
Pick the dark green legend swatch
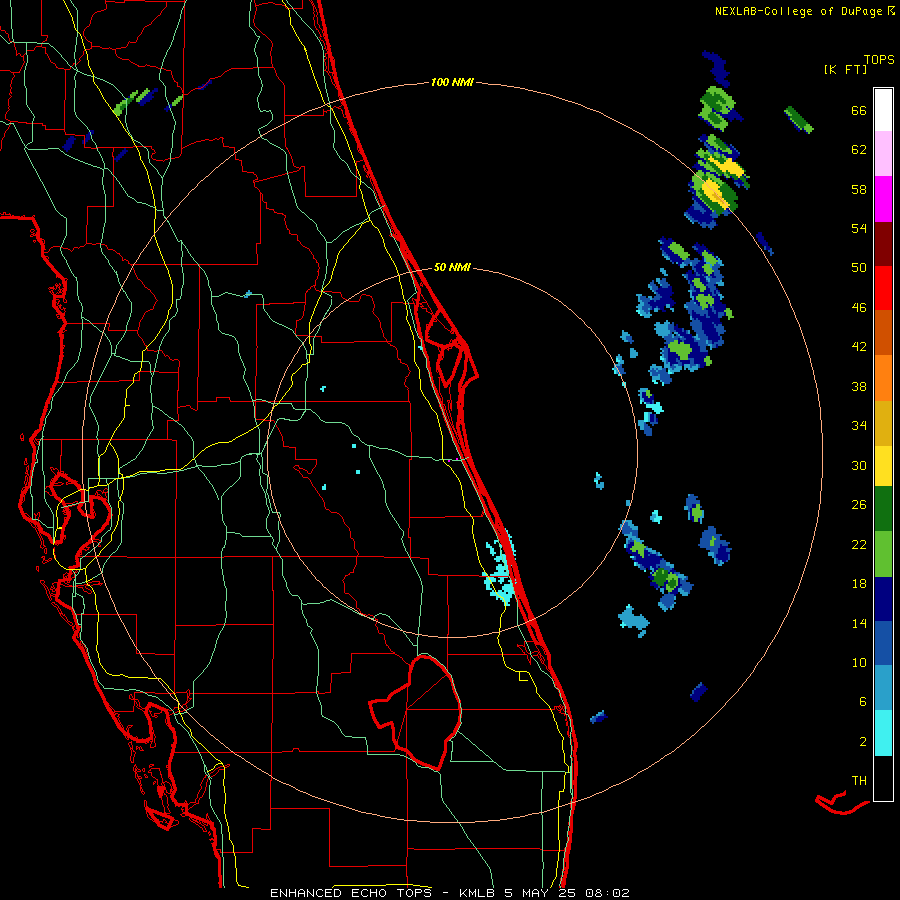pyautogui.click(x=883, y=509)
